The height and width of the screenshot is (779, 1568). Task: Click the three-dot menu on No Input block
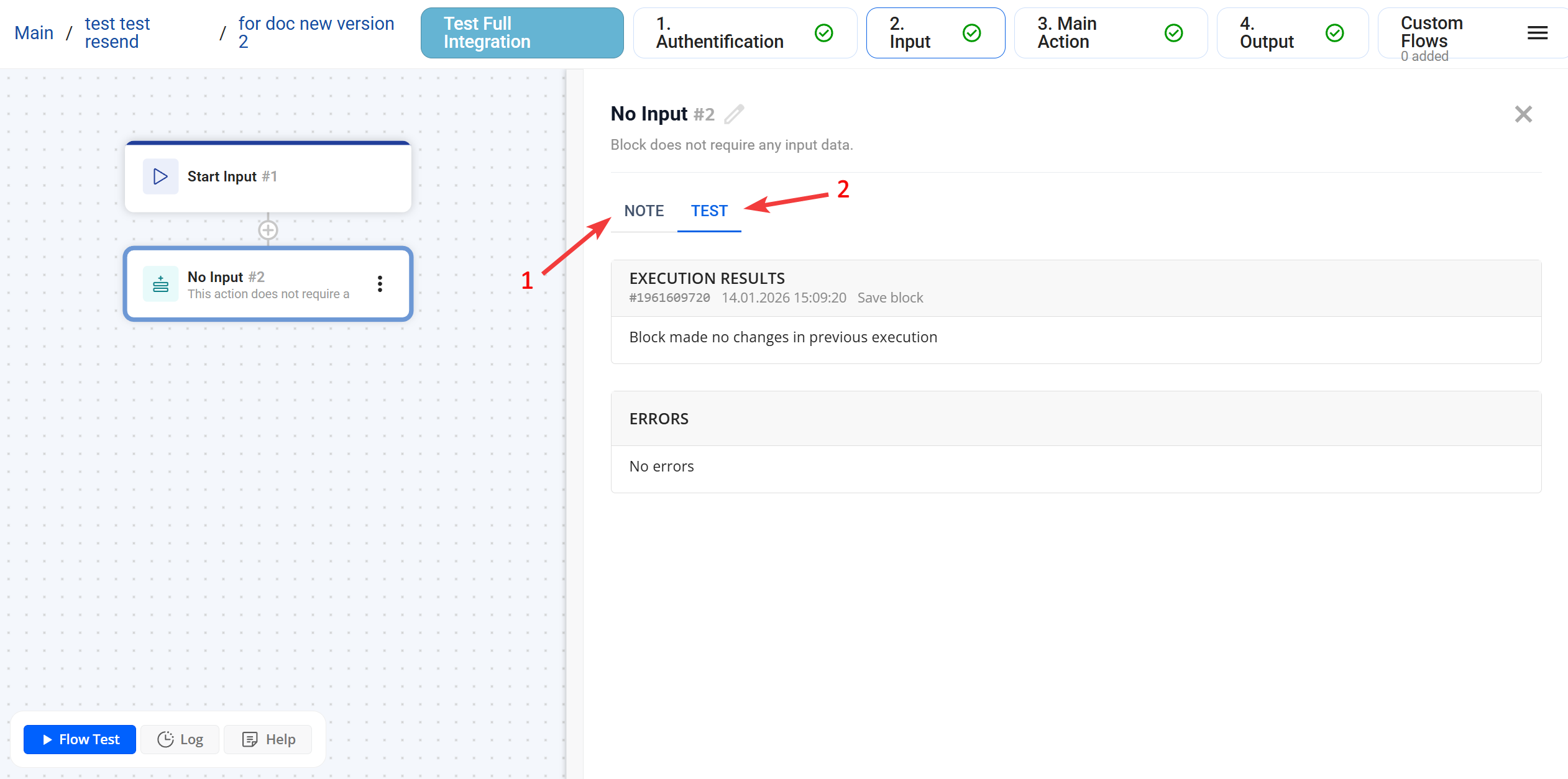tap(380, 284)
